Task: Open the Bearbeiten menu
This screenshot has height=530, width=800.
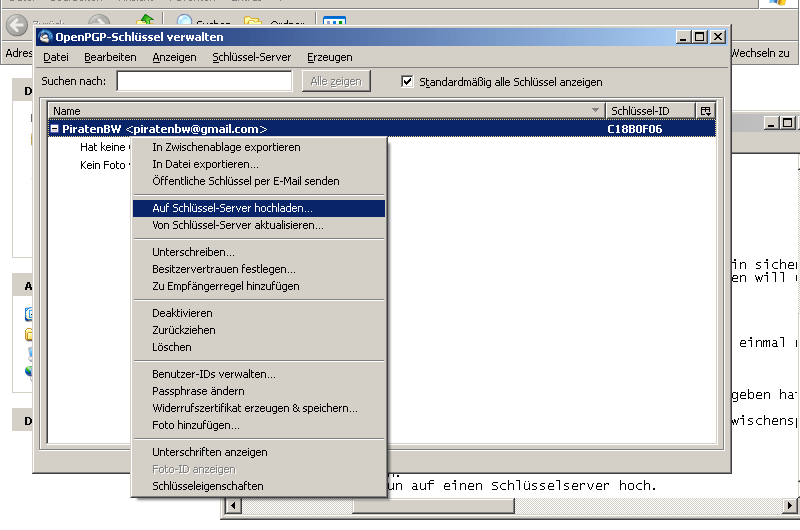Action: (x=110, y=57)
